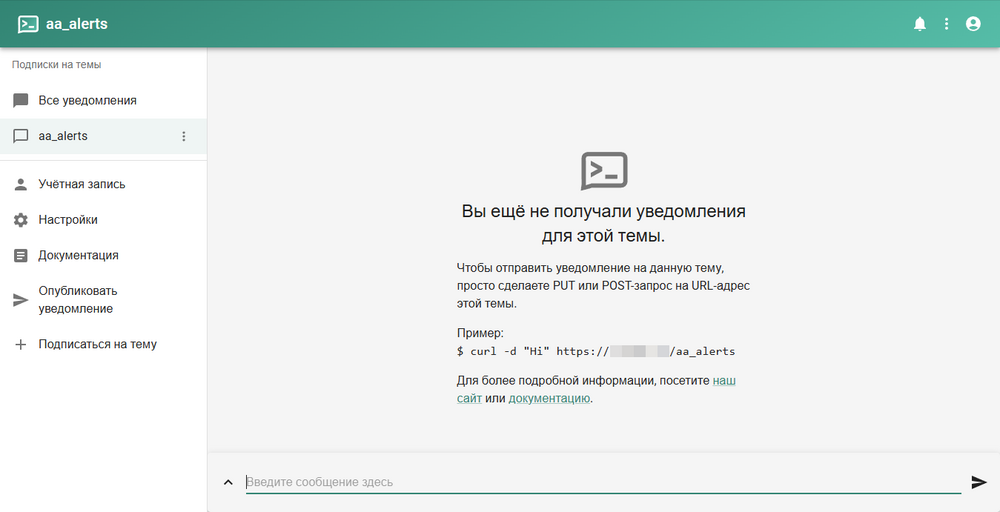Select the aa_alerts topic subscription
The image size is (1000, 512).
63,136
